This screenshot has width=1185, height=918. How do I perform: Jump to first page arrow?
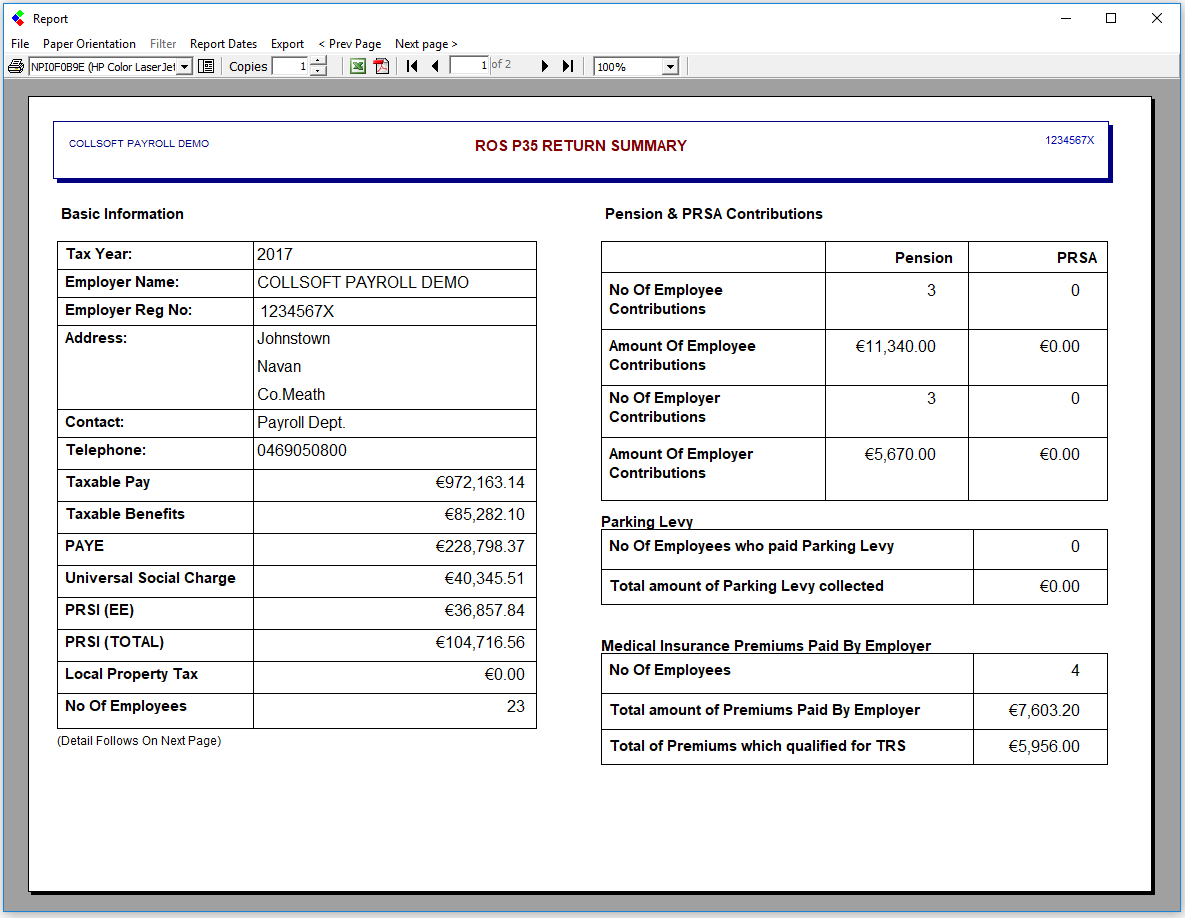(x=412, y=66)
